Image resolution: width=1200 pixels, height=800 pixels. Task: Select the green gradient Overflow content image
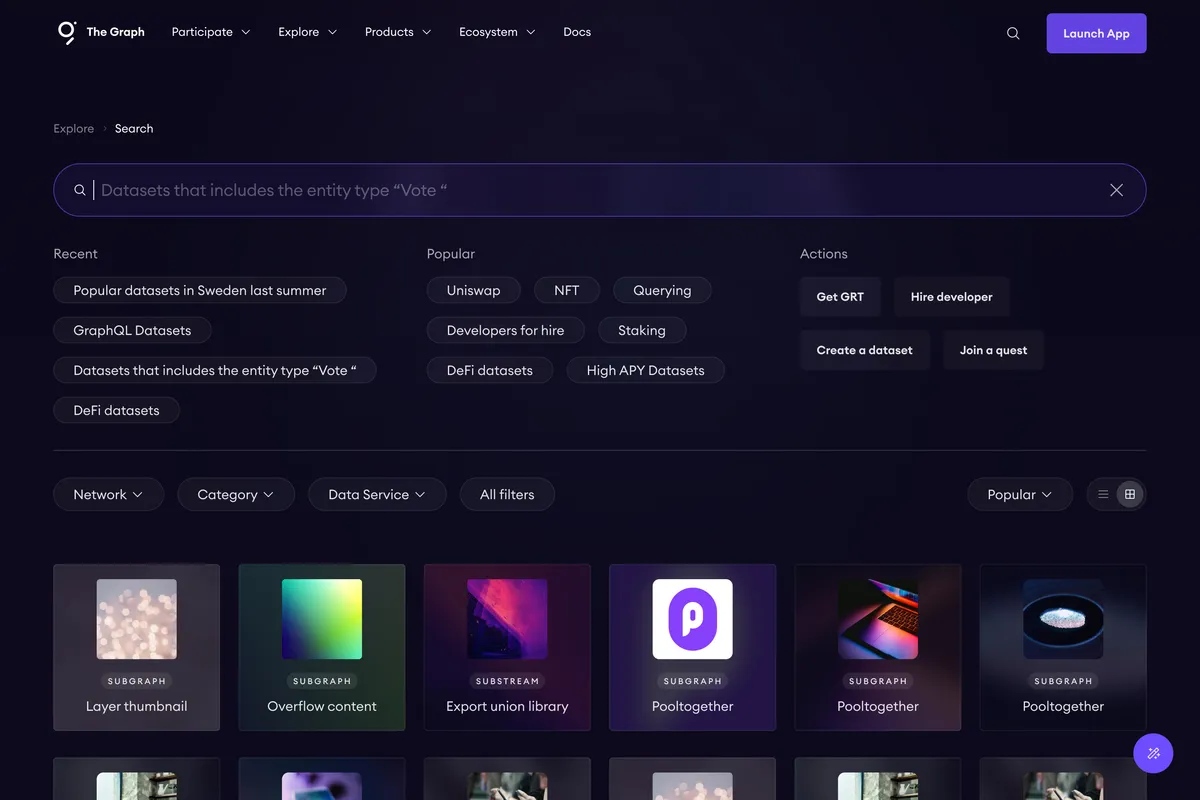[322, 619]
